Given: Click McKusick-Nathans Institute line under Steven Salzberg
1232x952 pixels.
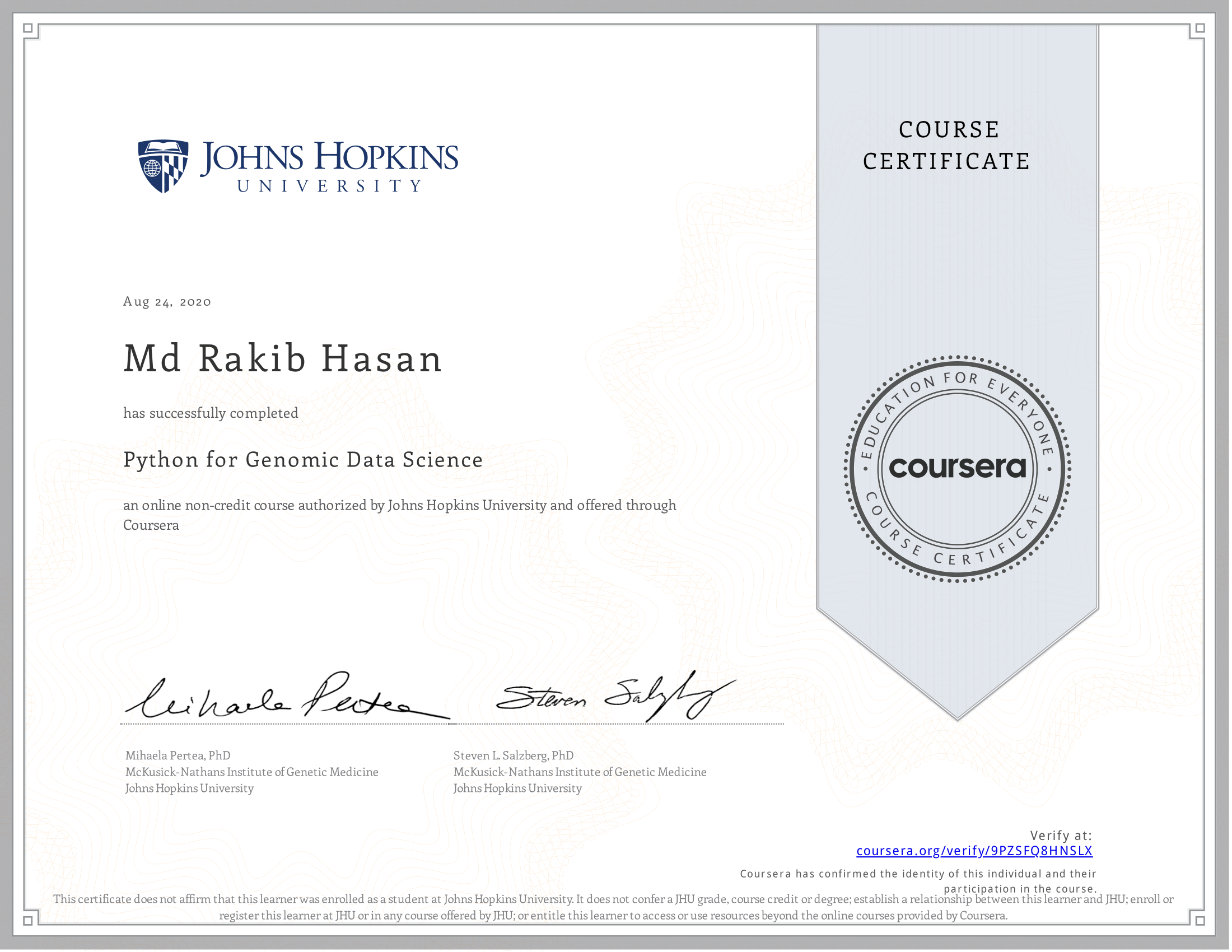Looking at the screenshot, I should coord(580,772).
